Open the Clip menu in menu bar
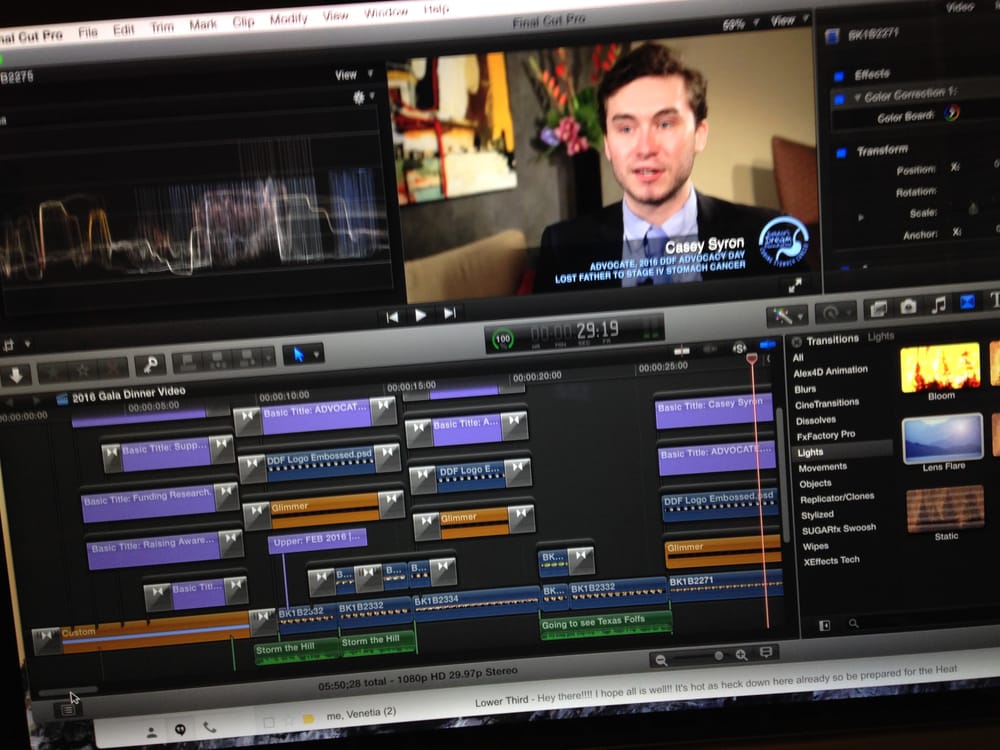 [x=244, y=21]
